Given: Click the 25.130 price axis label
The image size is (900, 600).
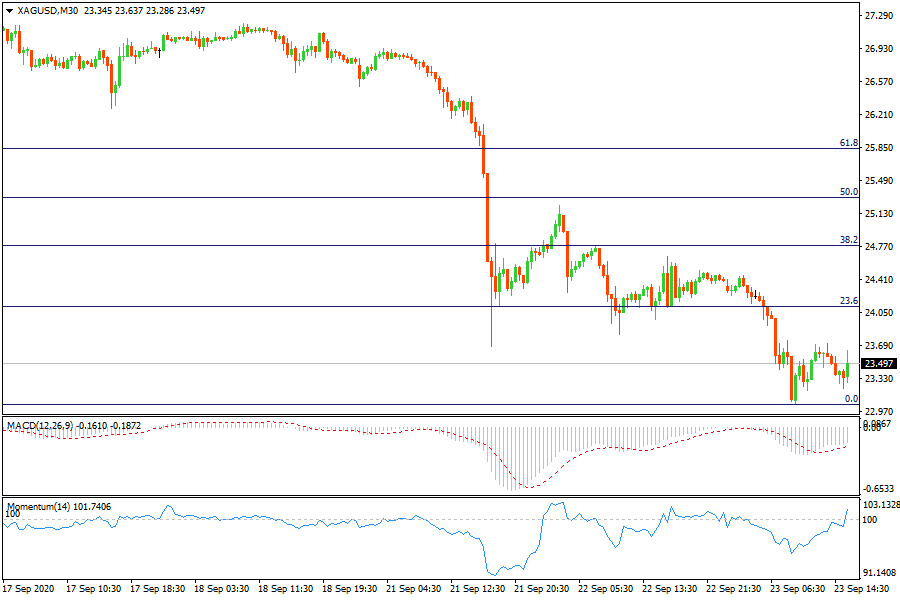Looking at the screenshot, I should click(x=878, y=214).
